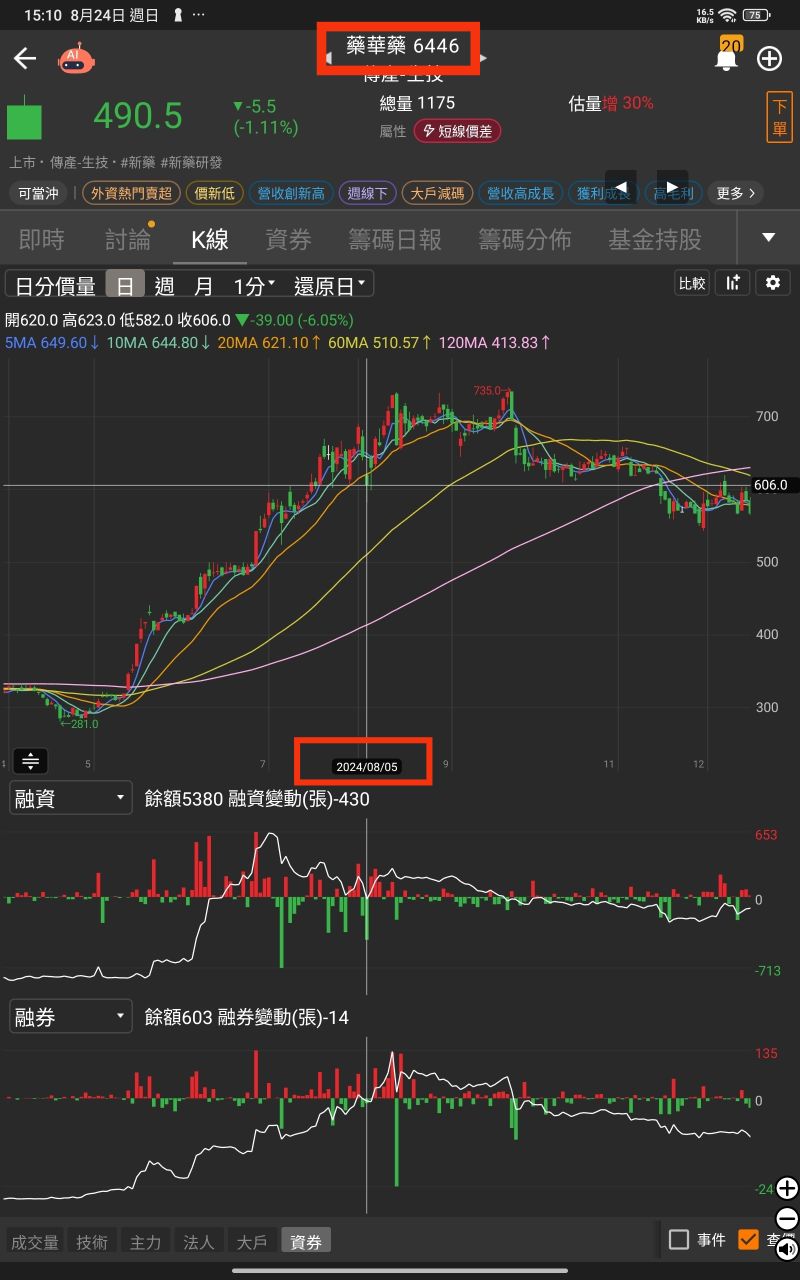Click the chart height adjust icon
The width and height of the screenshot is (800, 1280).
pos(30,761)
